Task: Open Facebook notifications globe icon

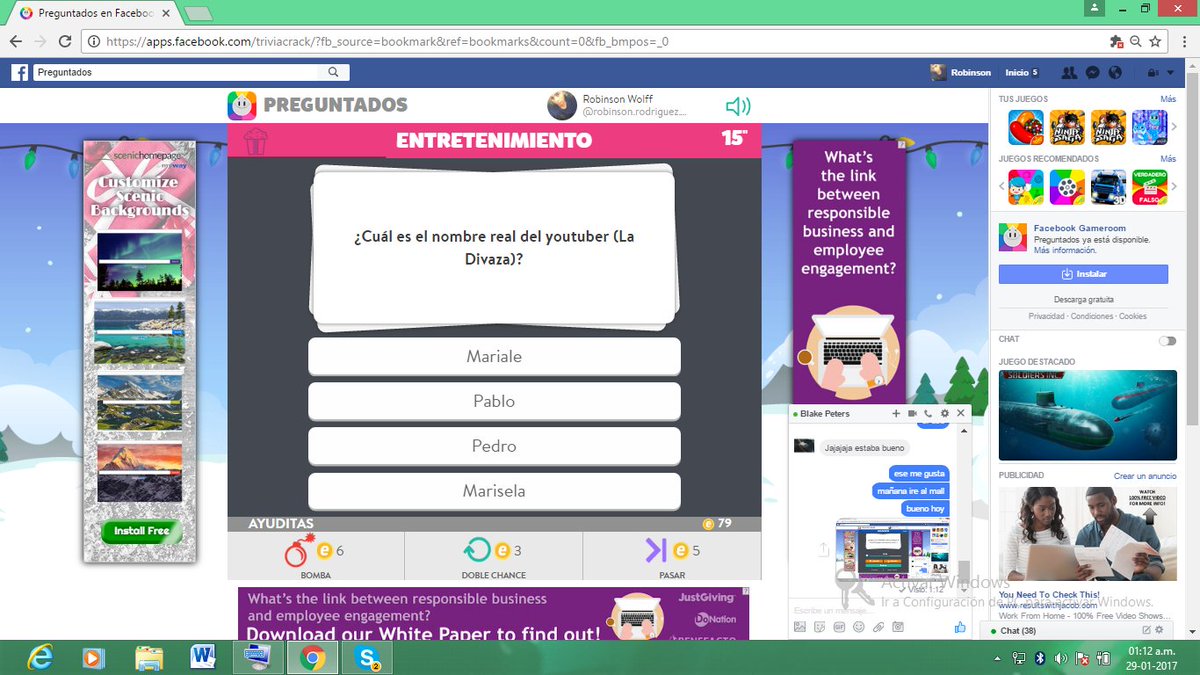Action: click(1116, 73)
